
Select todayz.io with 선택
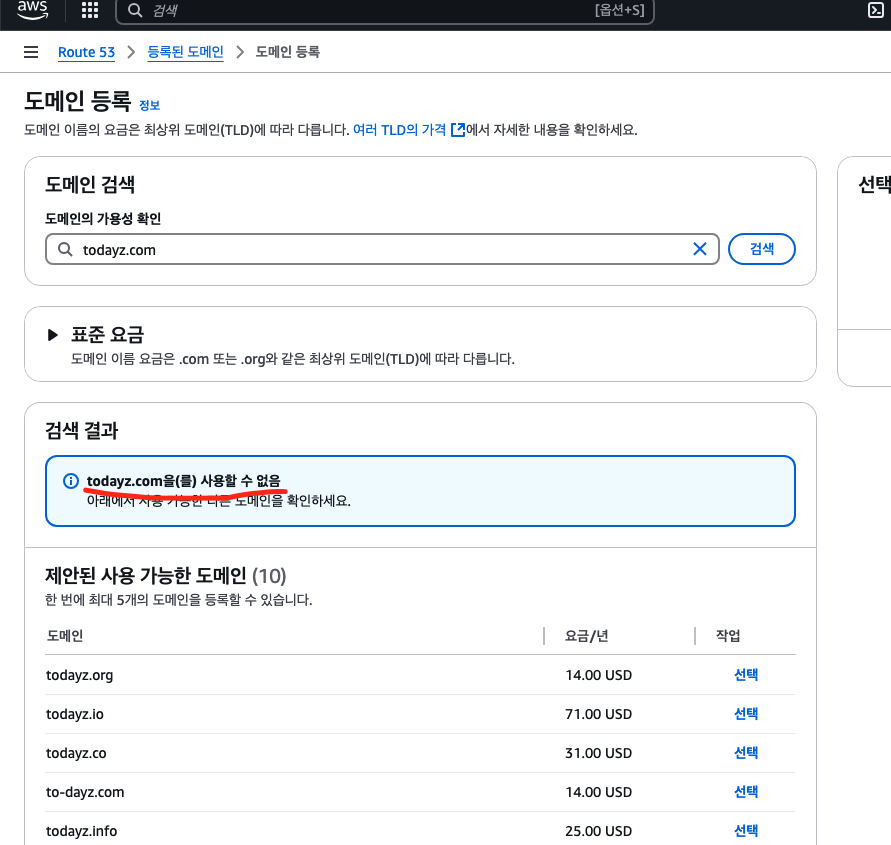pyautogui.click(x=746, y=714)
